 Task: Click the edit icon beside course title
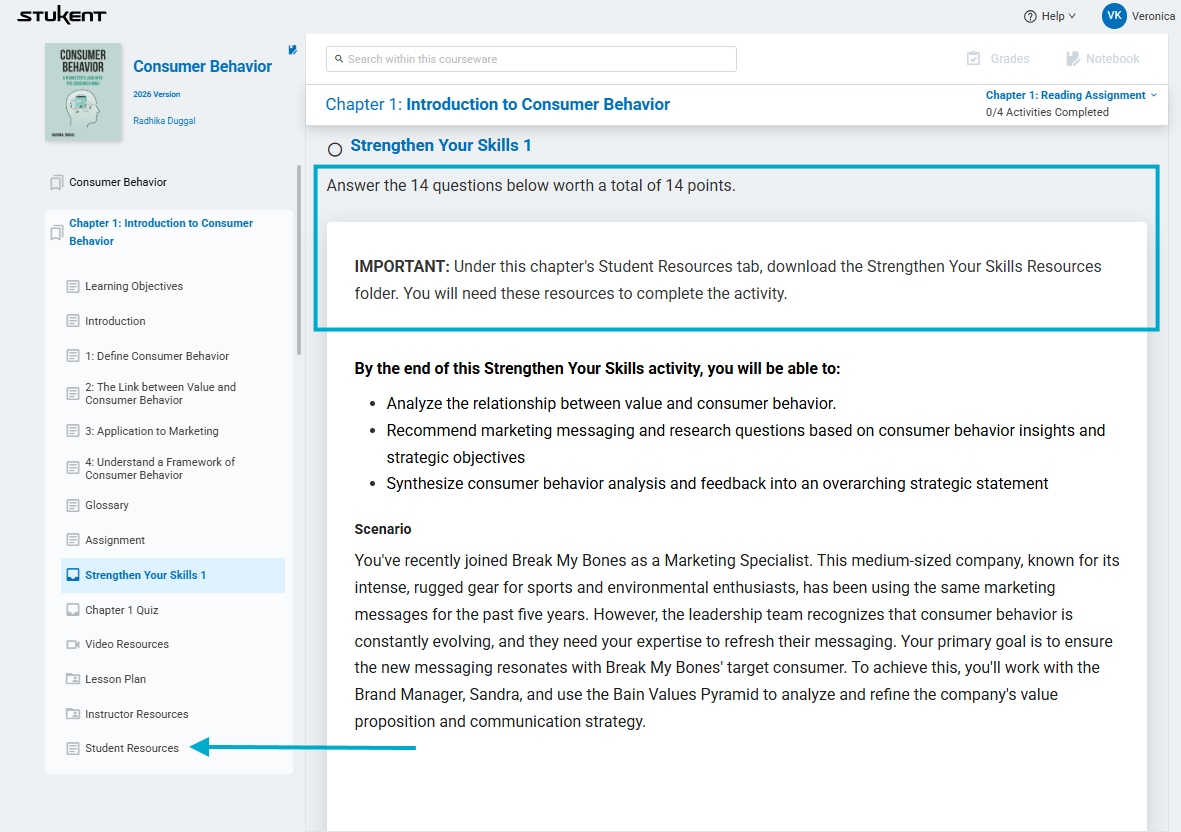[x=292, y=49]
